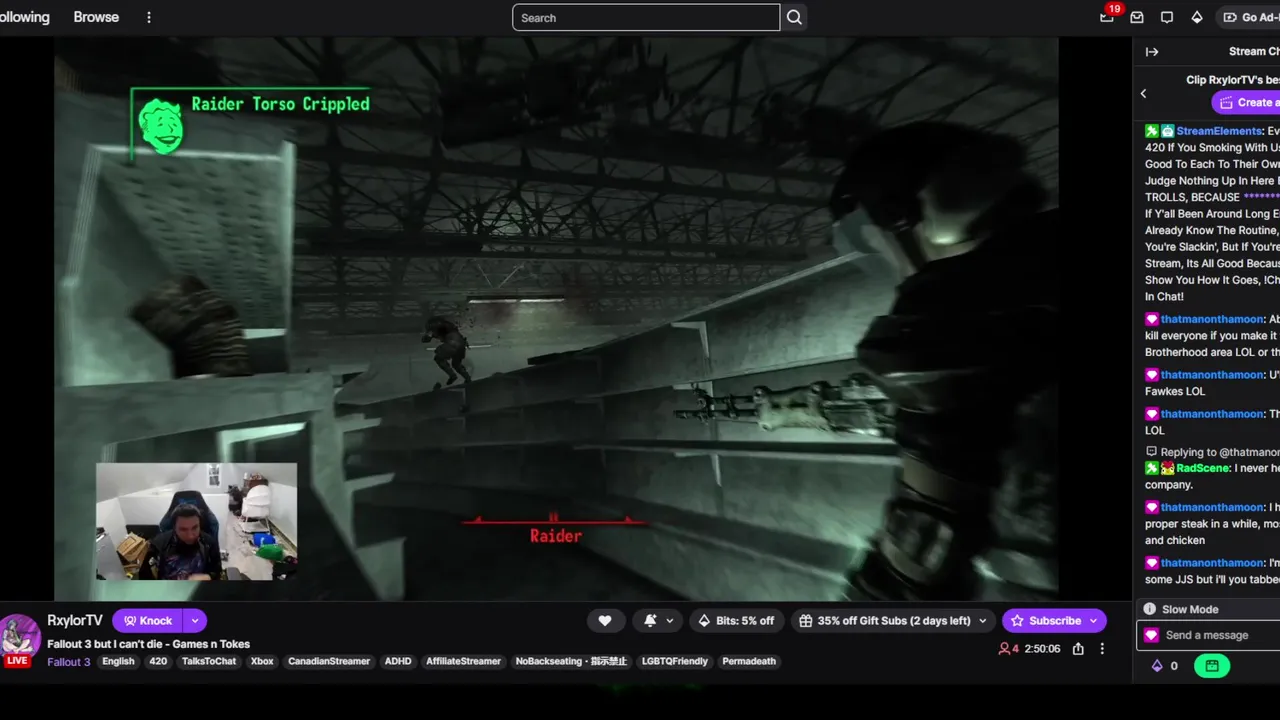Collapse the stream chat panel arrow
This screenshot has height=720, width=1280.
[x=1152, y=52]
